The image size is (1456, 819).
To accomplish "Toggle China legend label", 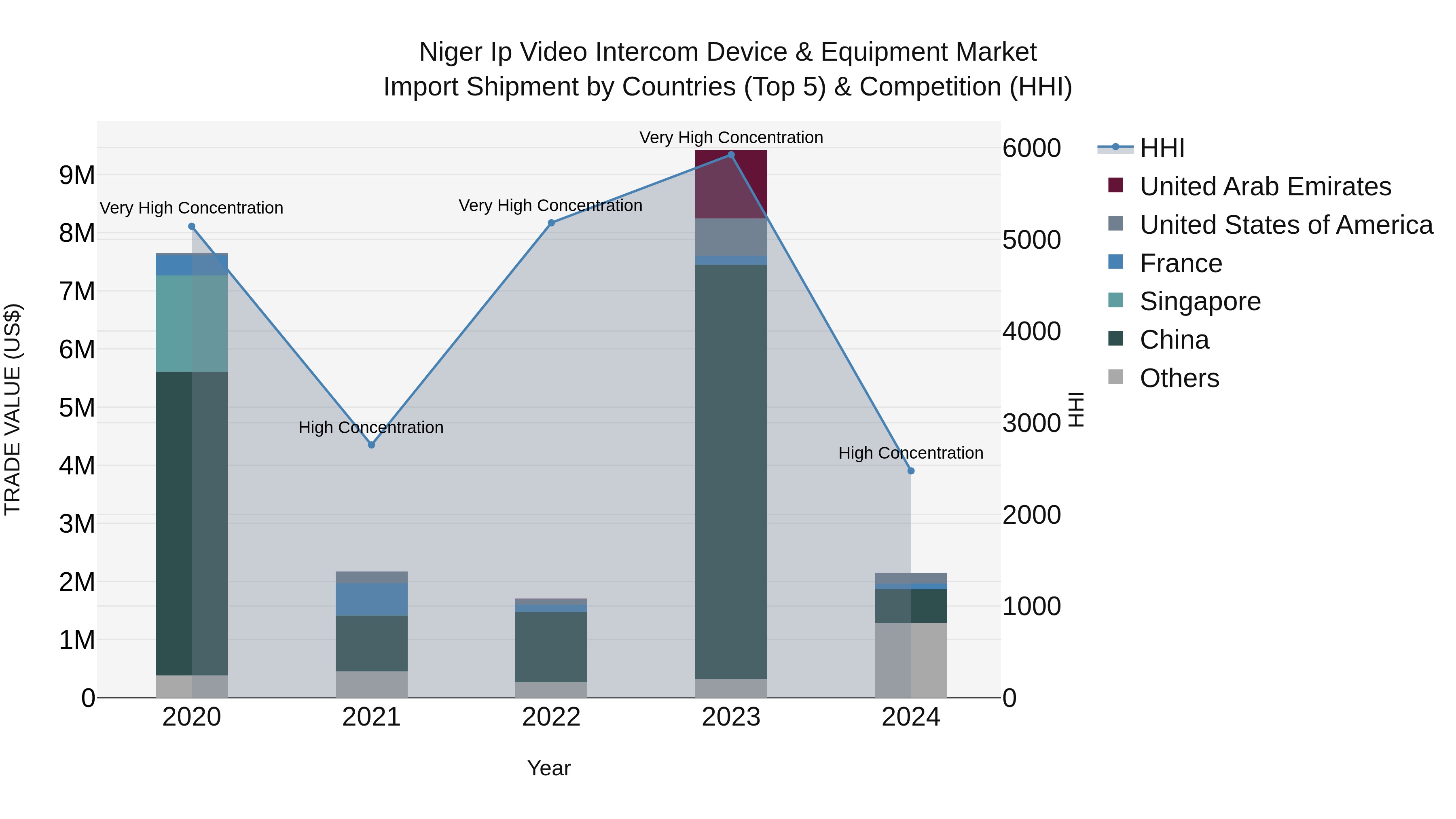I will coord(1175,340).
